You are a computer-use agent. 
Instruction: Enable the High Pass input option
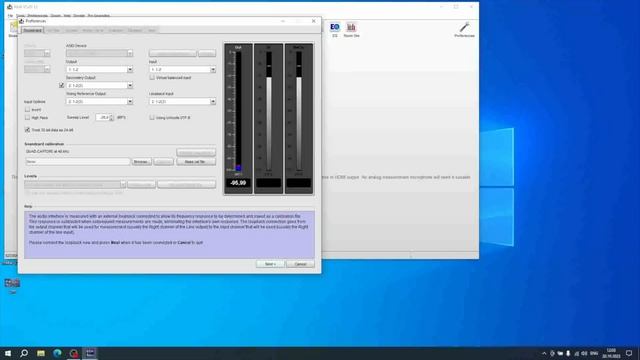27,118
